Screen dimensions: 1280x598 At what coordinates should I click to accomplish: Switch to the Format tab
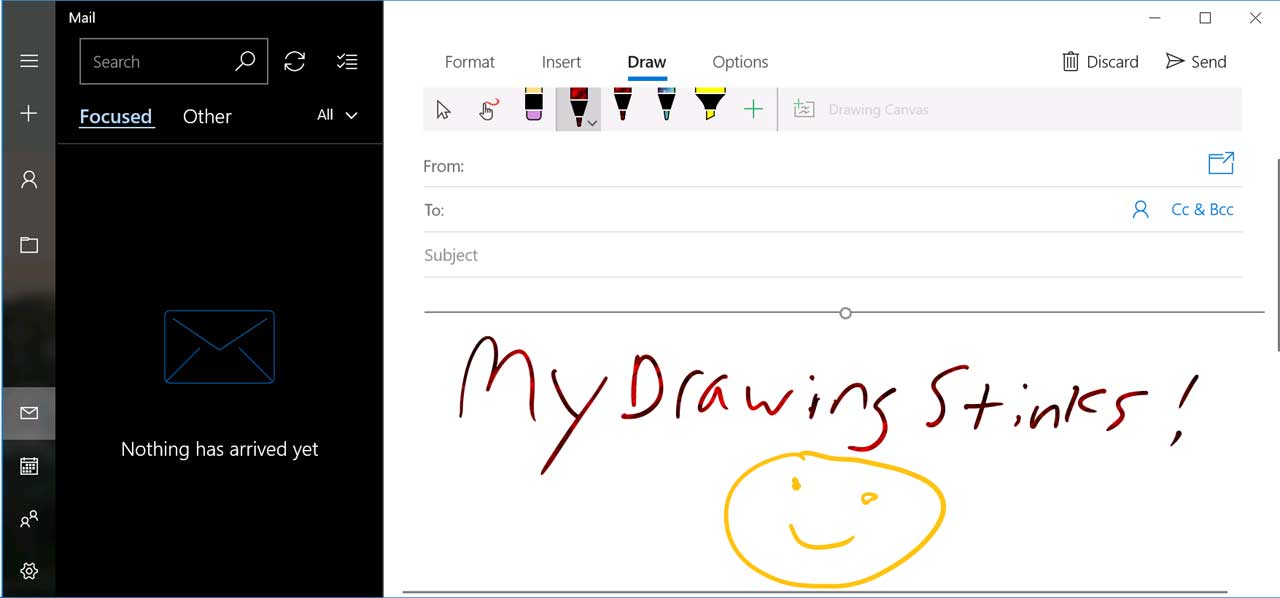pos(470,62)
